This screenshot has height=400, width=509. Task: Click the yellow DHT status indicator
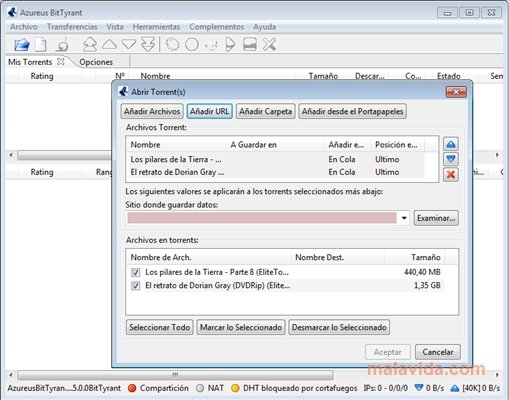[235, 388]
